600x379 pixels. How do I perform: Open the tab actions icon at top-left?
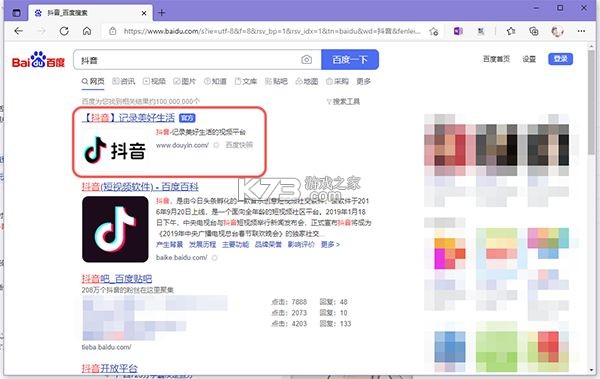[x=16, y=13]
